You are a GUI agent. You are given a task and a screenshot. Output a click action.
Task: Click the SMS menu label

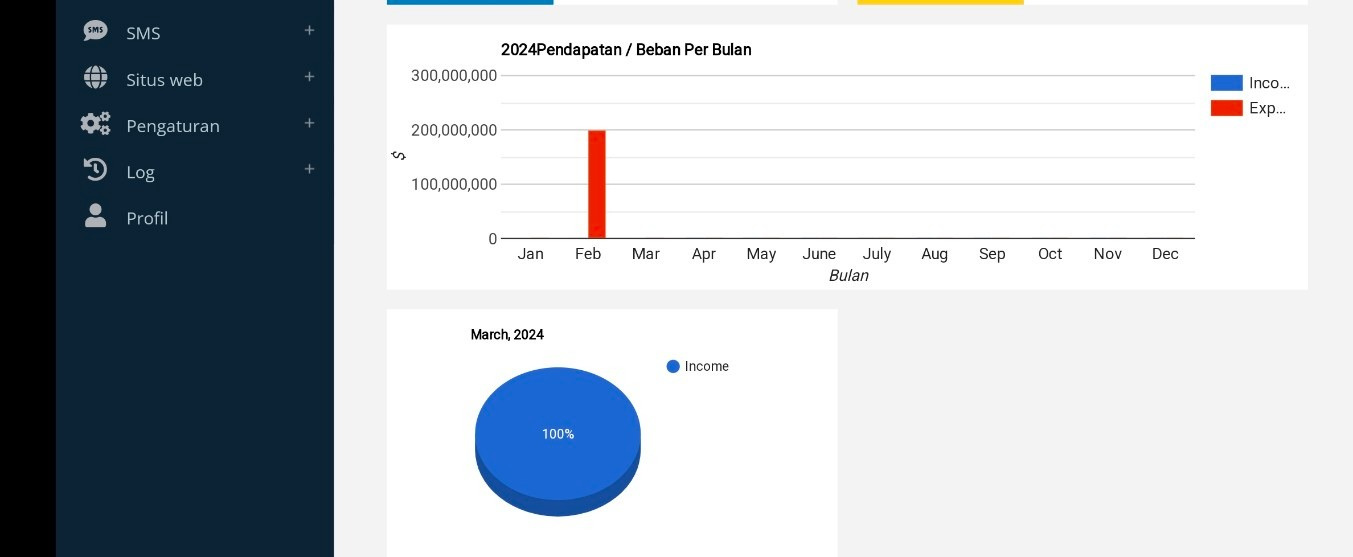tap(143, 33)
